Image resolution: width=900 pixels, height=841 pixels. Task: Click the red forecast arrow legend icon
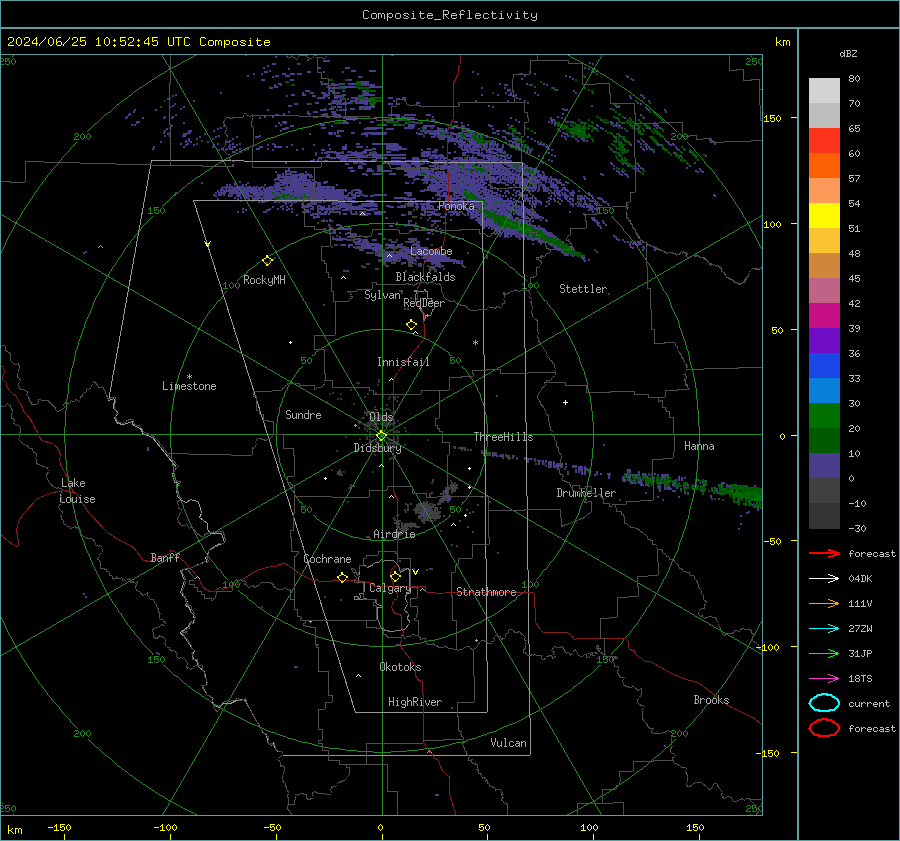point(824,553)
